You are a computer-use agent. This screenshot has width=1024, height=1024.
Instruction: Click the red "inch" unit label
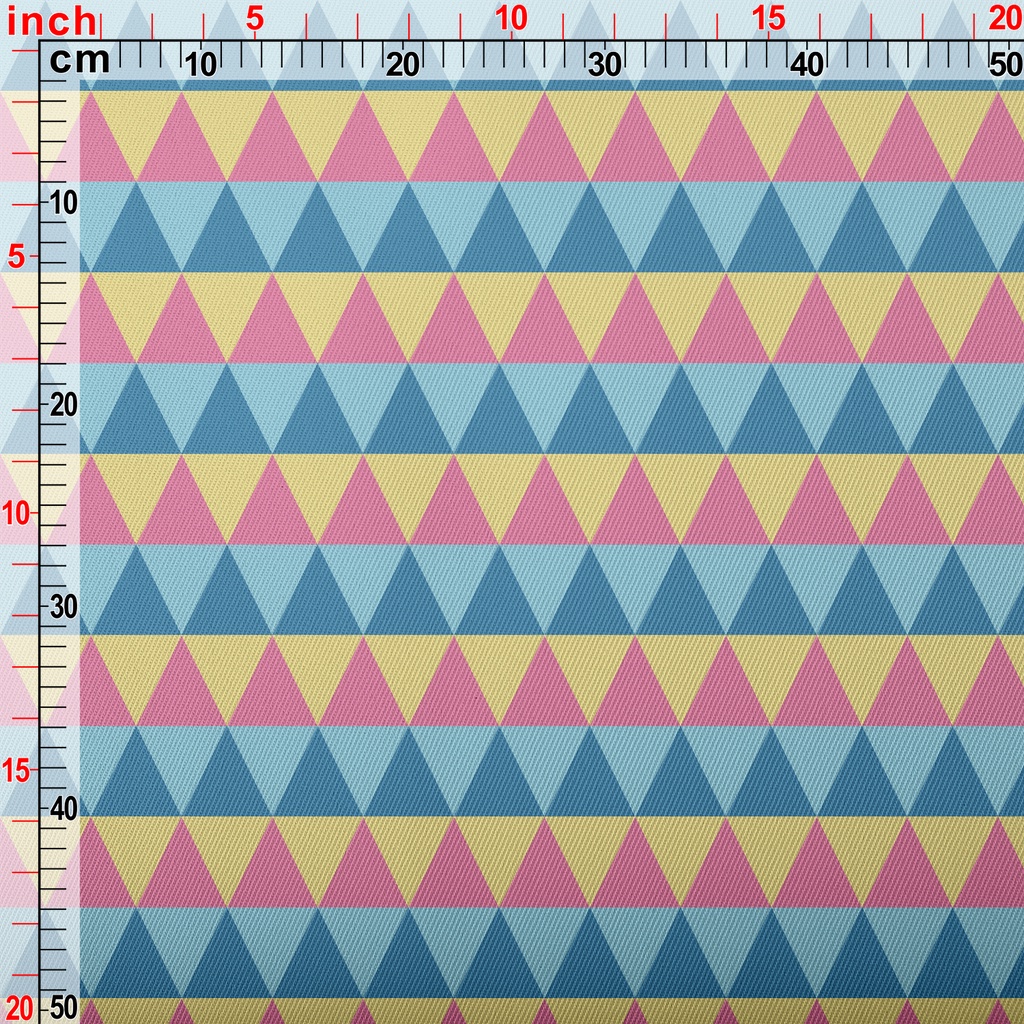coord(50,20)
